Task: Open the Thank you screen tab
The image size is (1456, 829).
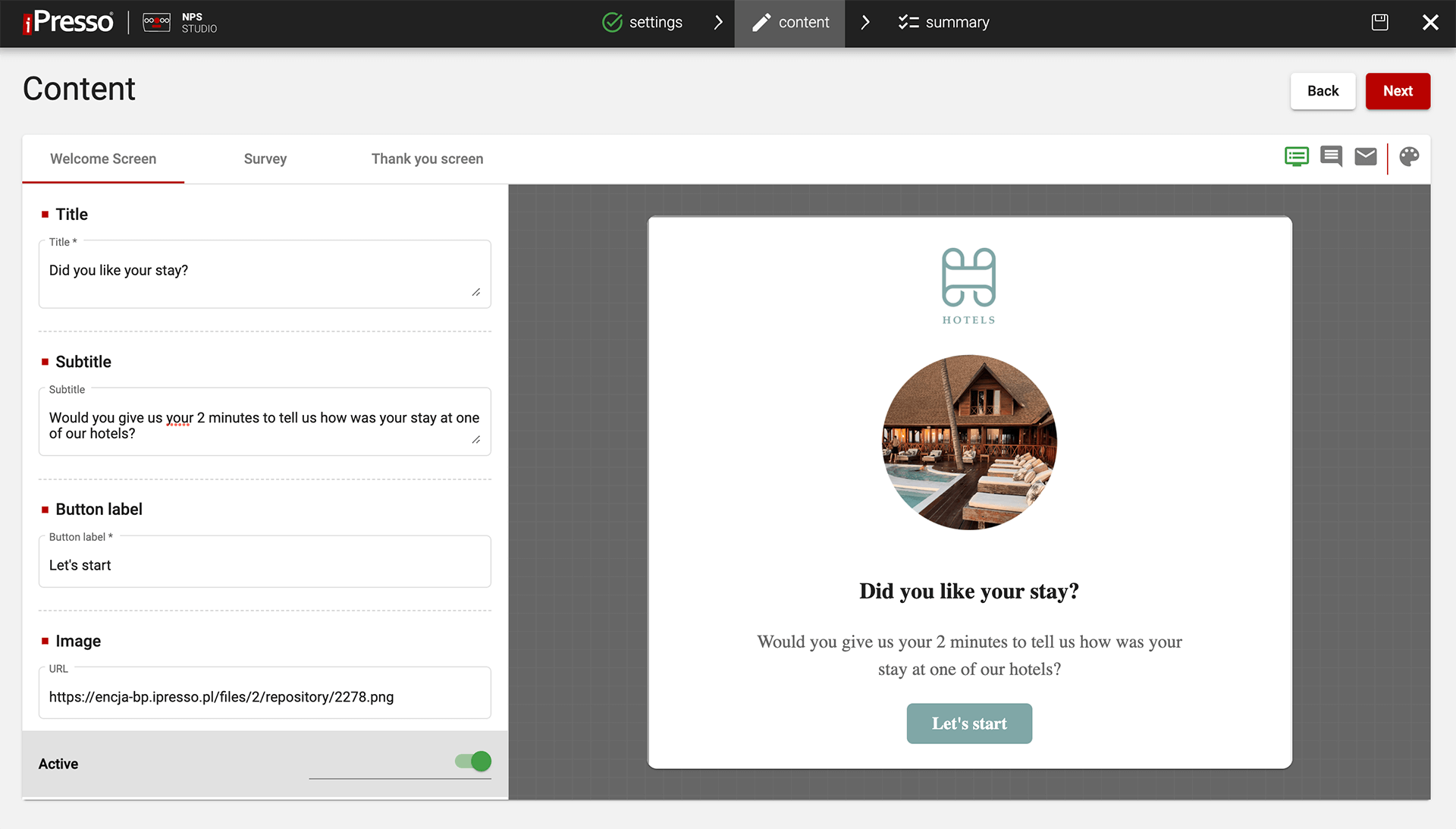Action: (427, 159)
